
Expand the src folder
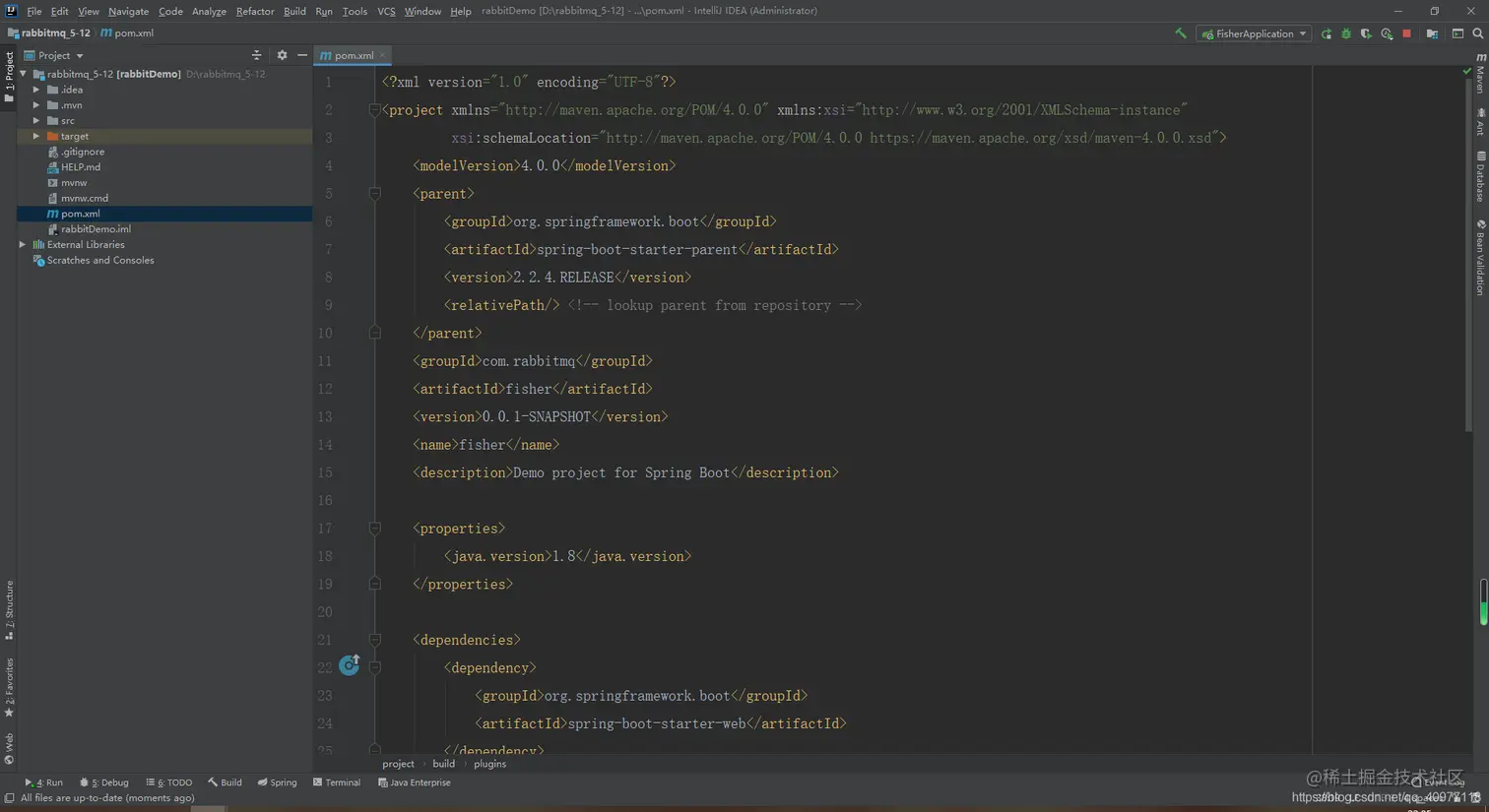point(36,121)
